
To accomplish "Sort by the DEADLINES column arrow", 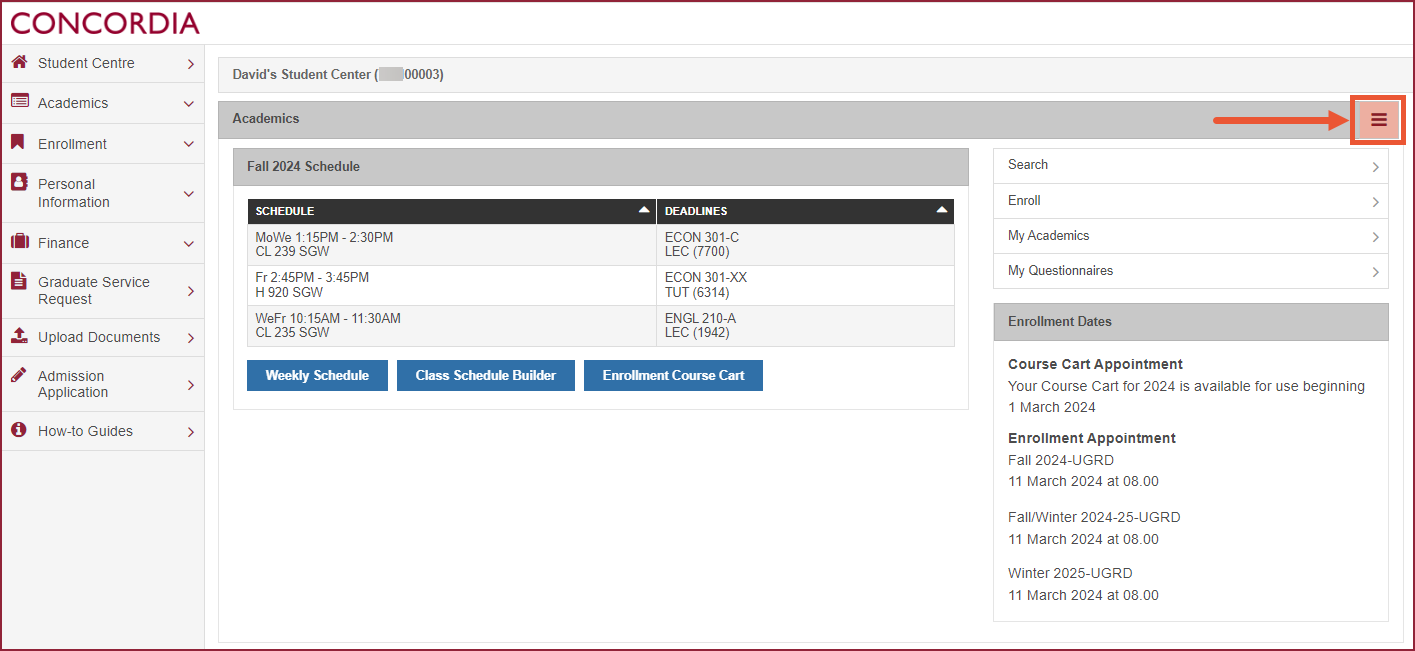I will click(x=942, y=211).
